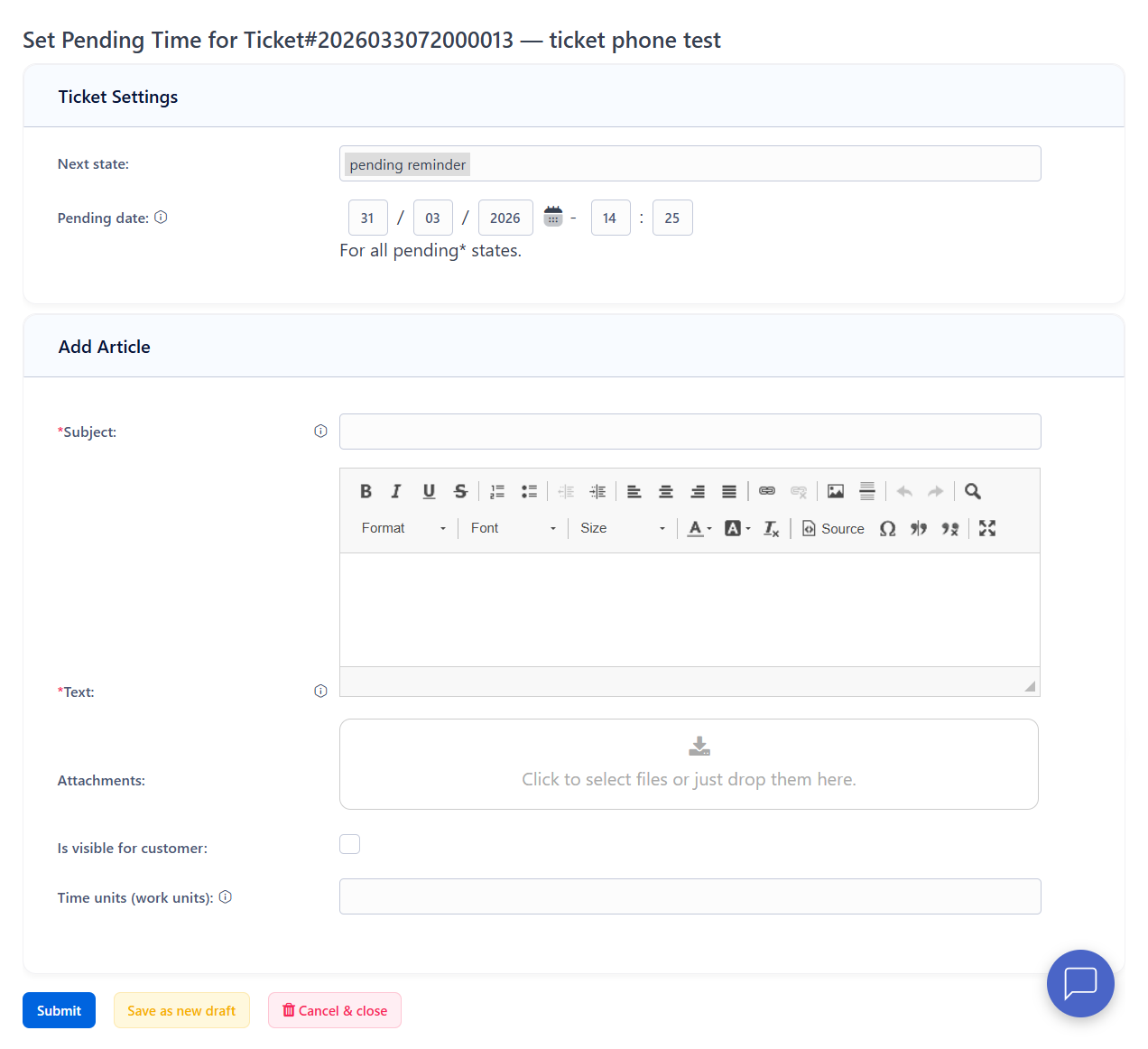Switch editor to Source mode
The height and width of the screenshot is (1049, 1148).
pyautogui.click(x=833, y=528)
